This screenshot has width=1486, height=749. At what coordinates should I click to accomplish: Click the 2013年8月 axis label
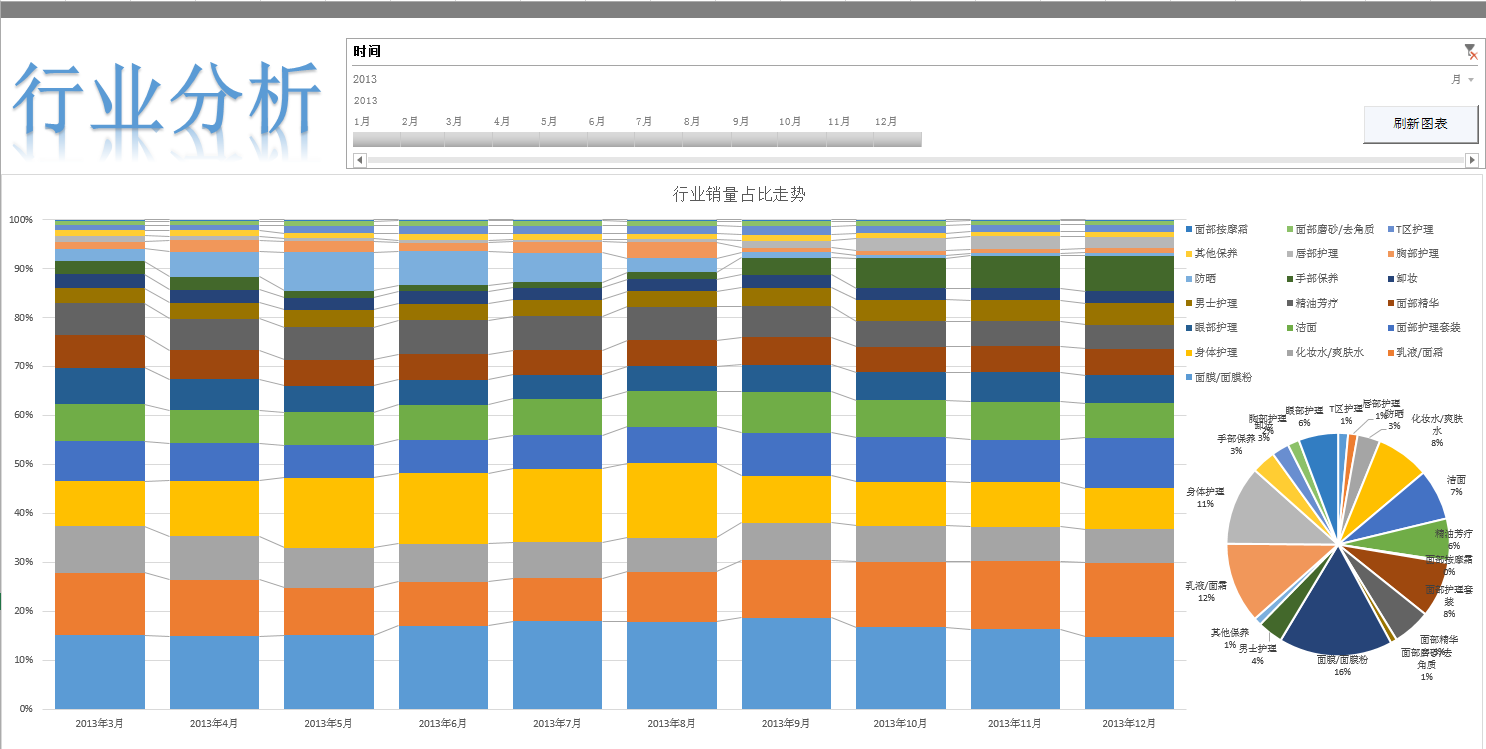(x=671, y=723)
